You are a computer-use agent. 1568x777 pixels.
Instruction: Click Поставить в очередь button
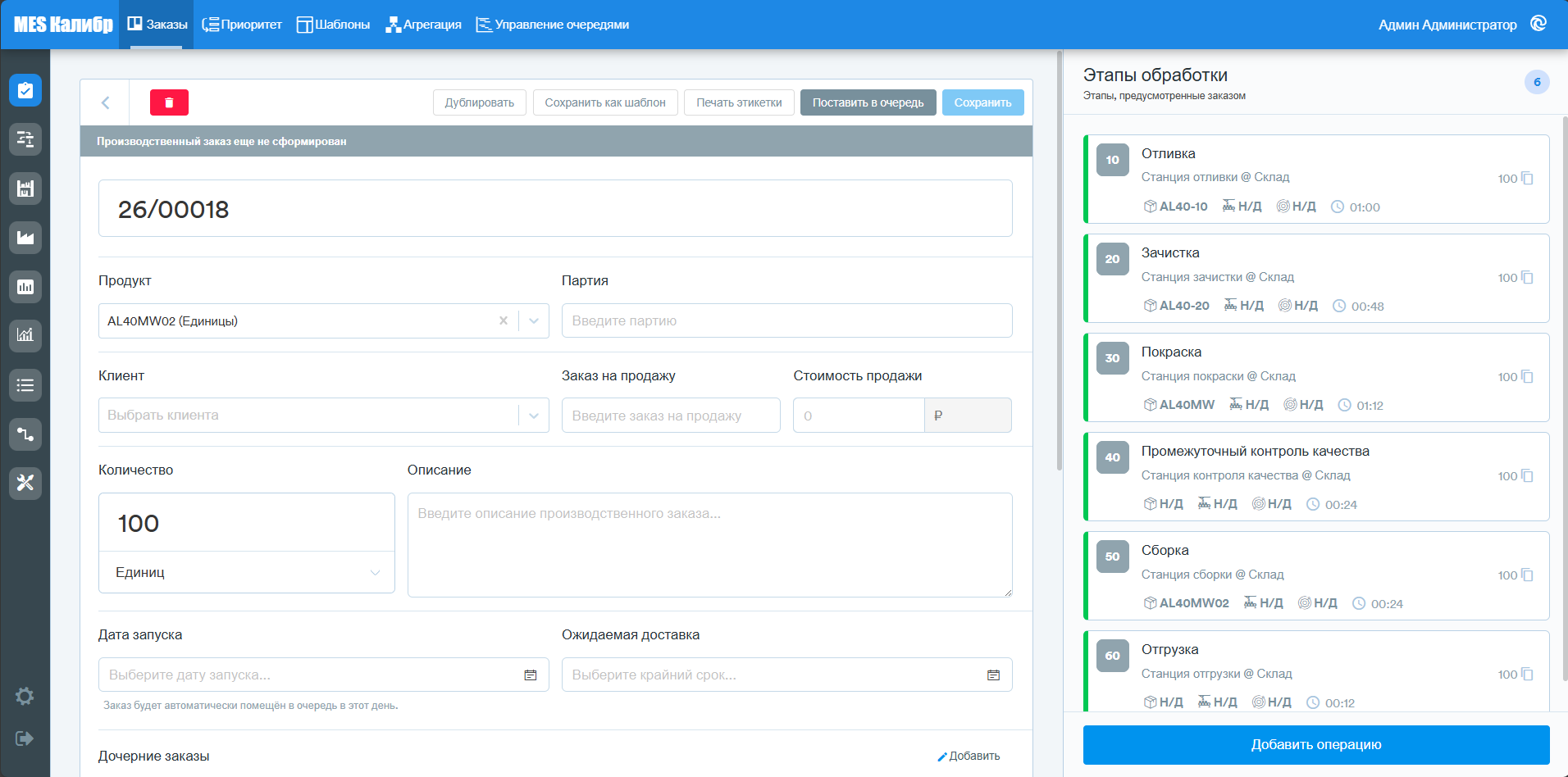(868, 102)
